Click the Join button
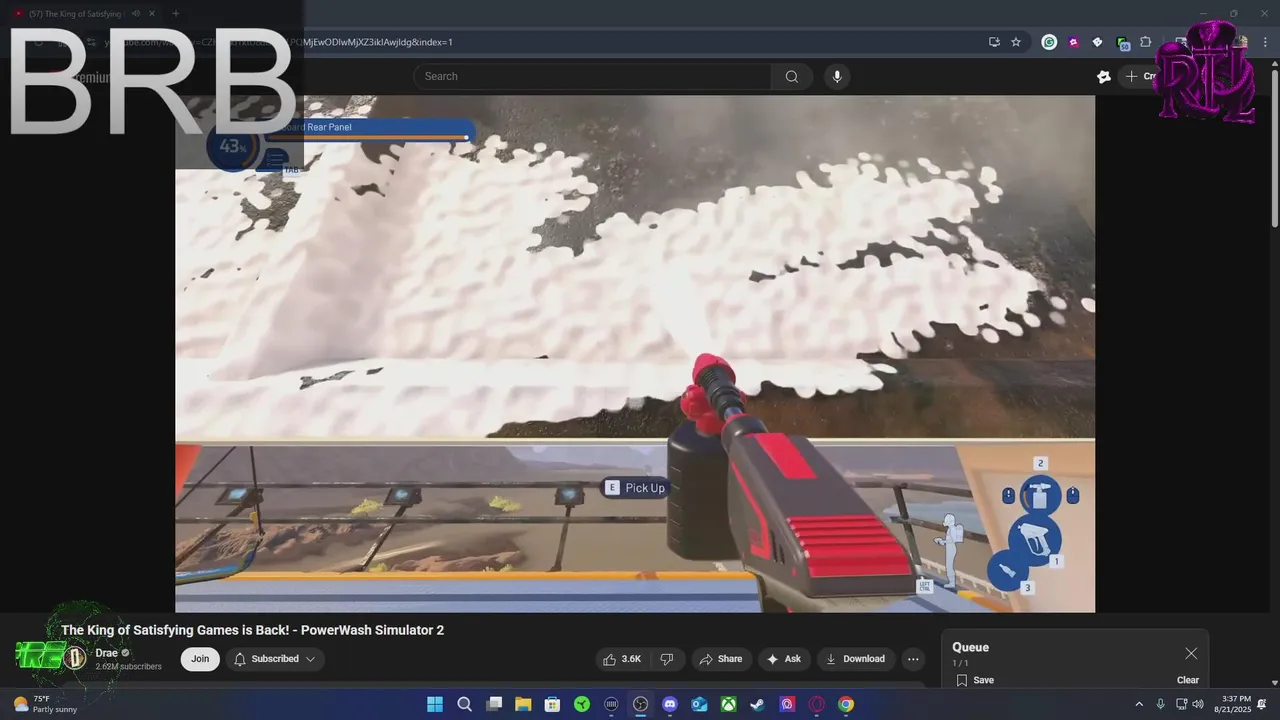The height and width of the screenshot is (720, 1280). (x=200, y=659)
